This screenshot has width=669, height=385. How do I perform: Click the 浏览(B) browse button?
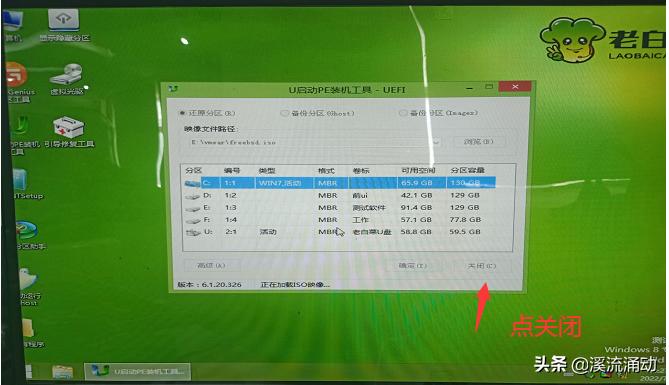tap(479, 141)
